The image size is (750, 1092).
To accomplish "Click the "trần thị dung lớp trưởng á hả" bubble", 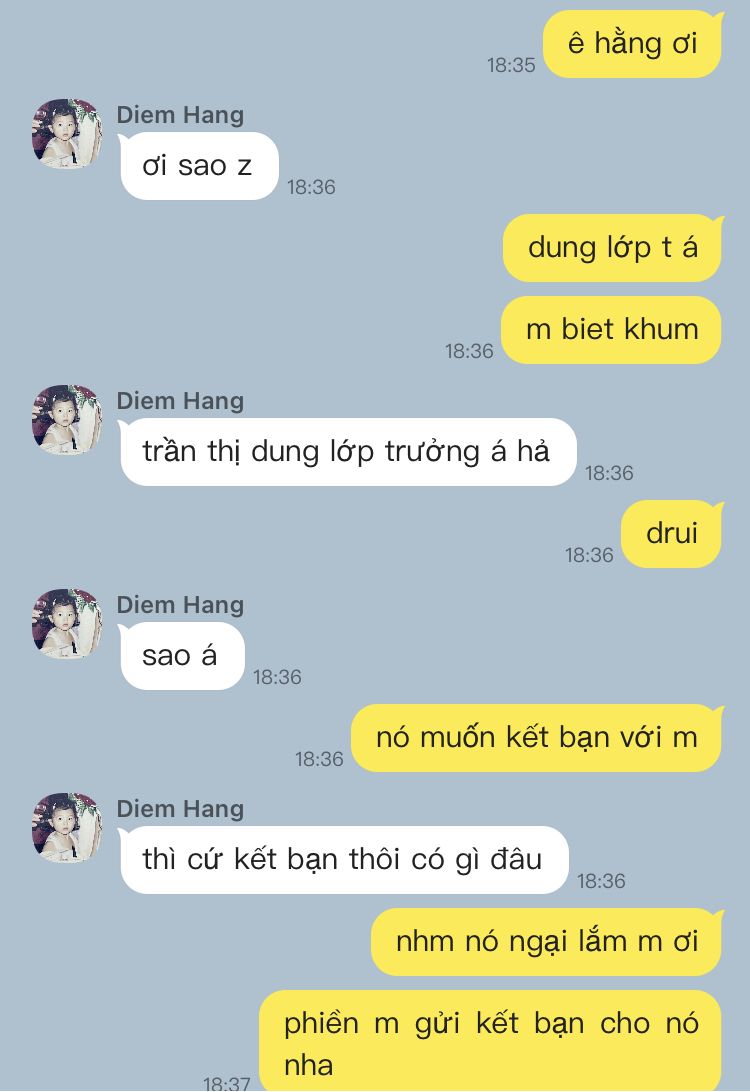I will pyautogui.click(x=347, y=452).
